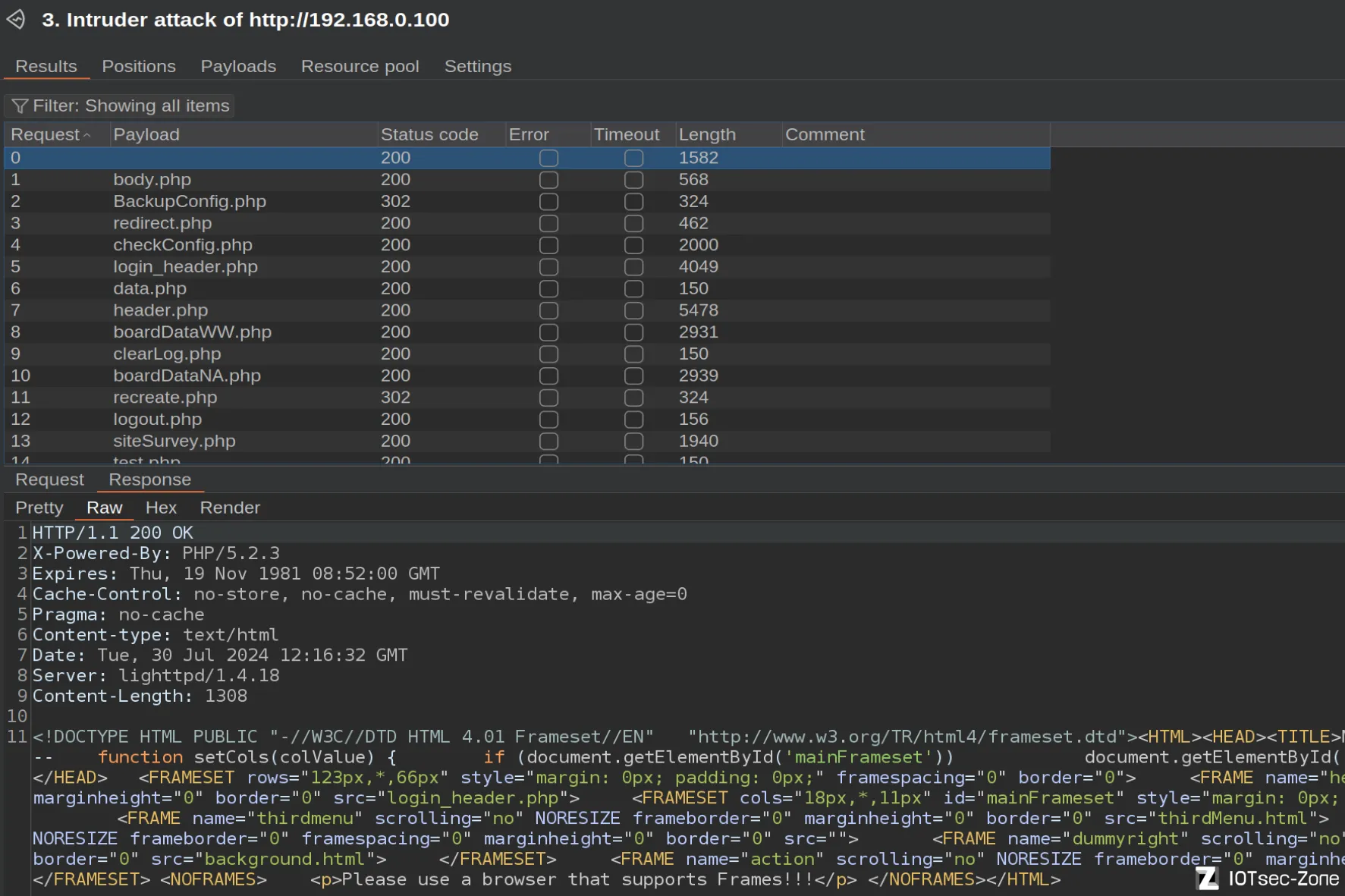Switch response view to Pretty
Image resolution: width=1345 pixels, height=896 pixels.
[39, 508]
